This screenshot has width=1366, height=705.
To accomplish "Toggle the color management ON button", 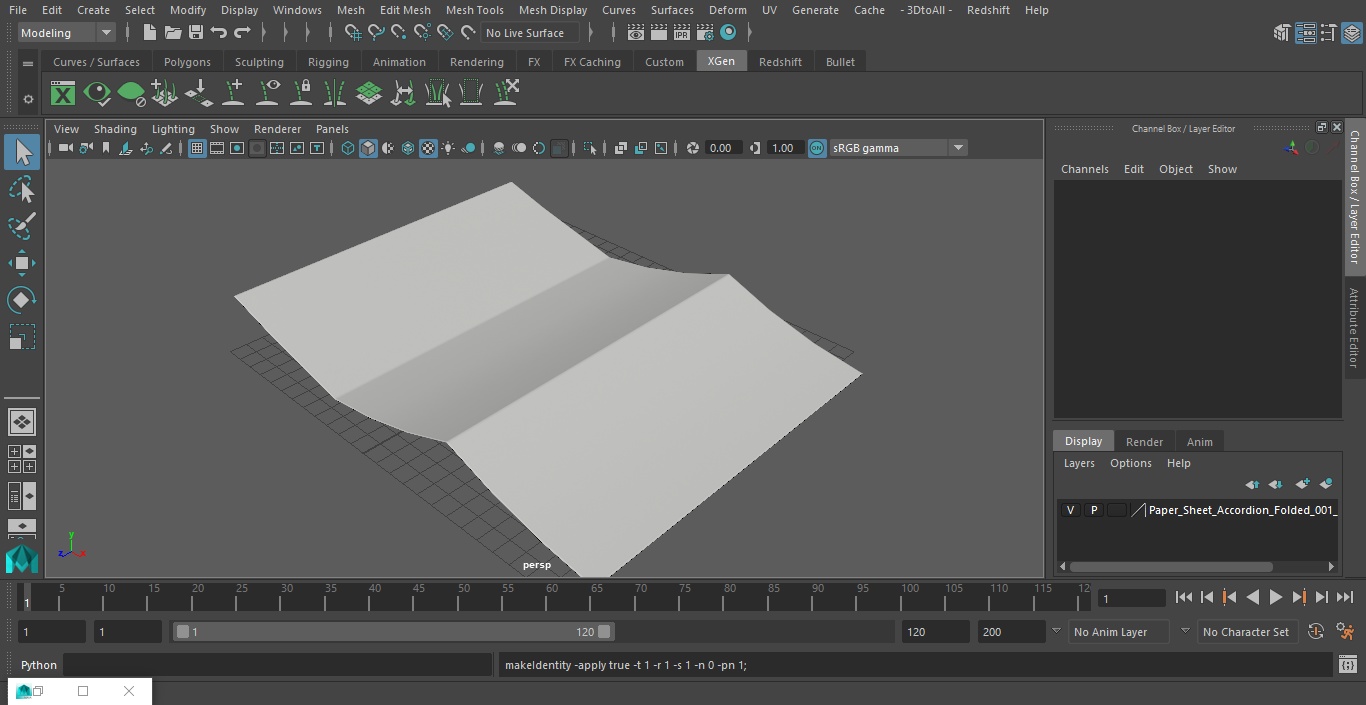I will point(817,148).
